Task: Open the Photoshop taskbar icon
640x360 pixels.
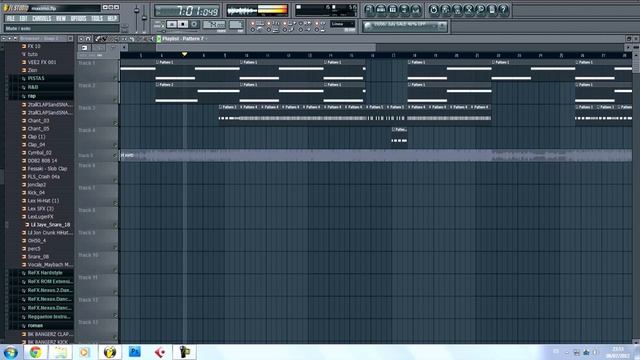Action: (x=135, y=352)
